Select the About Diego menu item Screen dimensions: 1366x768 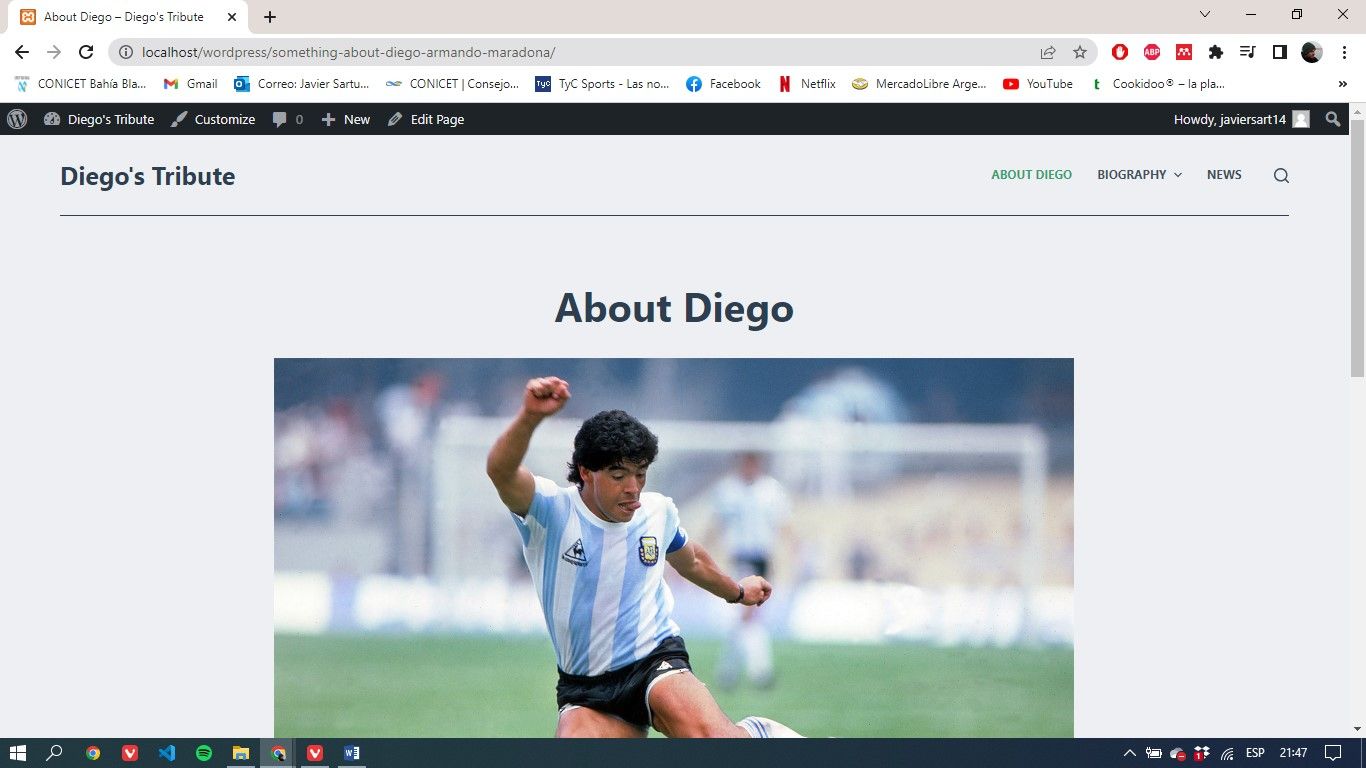click(x=1031, y=175)
